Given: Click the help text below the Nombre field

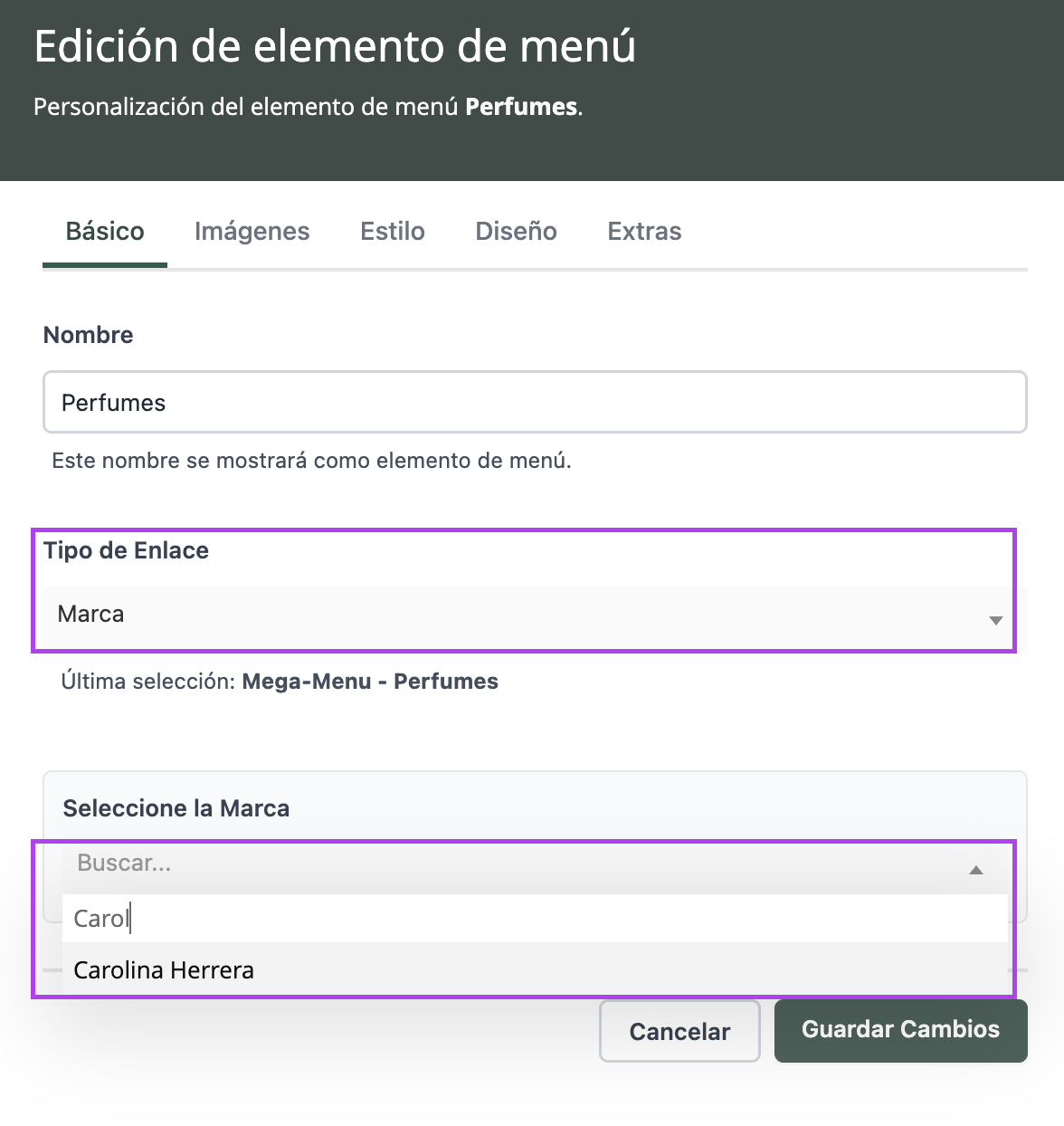Looking at the screenshot, I should coord(311,461).
